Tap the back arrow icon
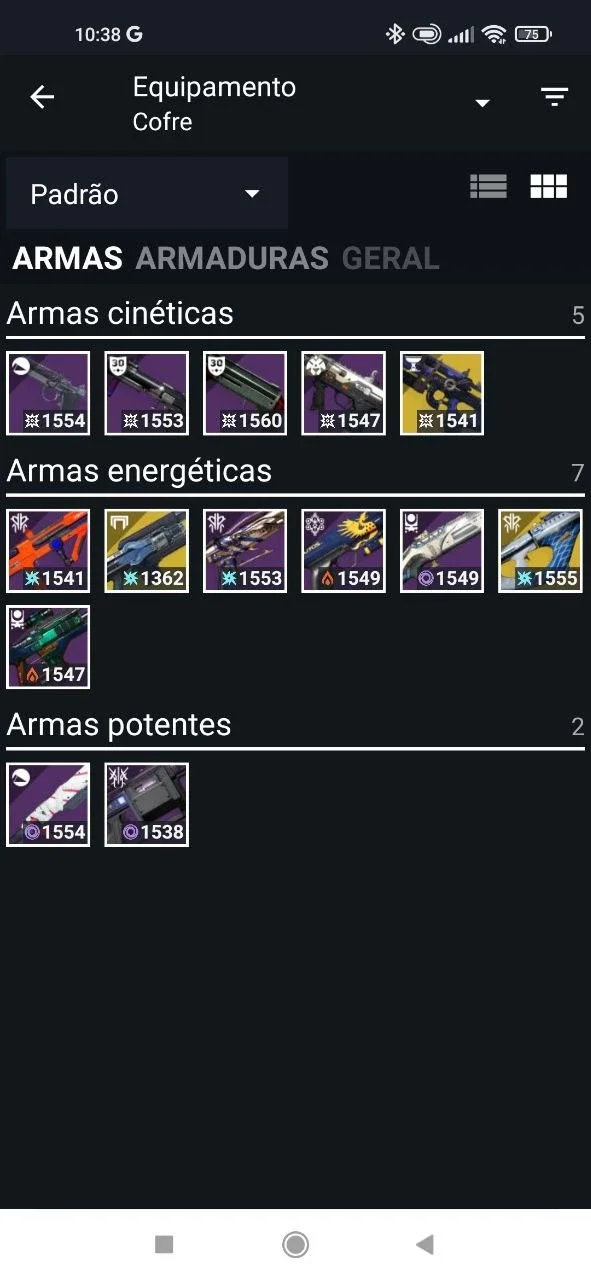The height and width of the screenshot is (1280, 591). (42, 97)
